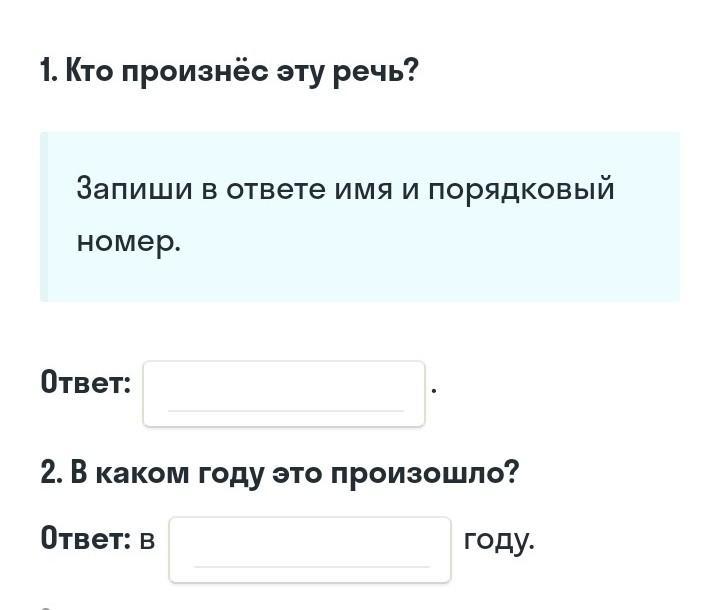Click the underline inside the year field

coord(311,566)
